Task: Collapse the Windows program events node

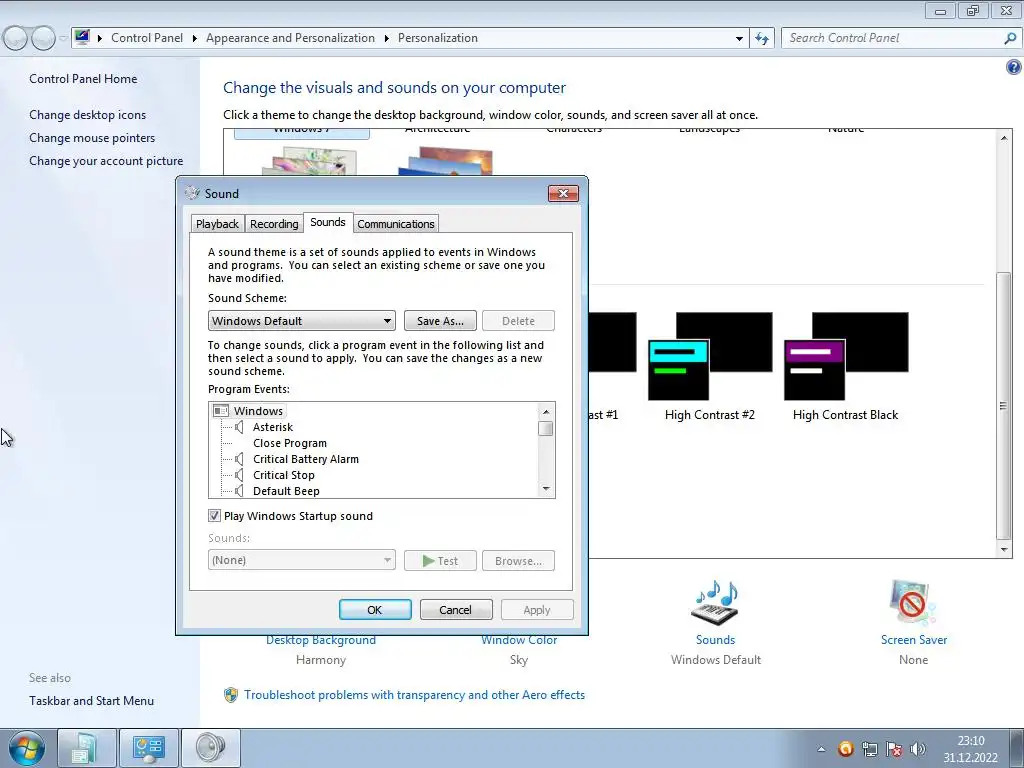Action: pos(221,411)
